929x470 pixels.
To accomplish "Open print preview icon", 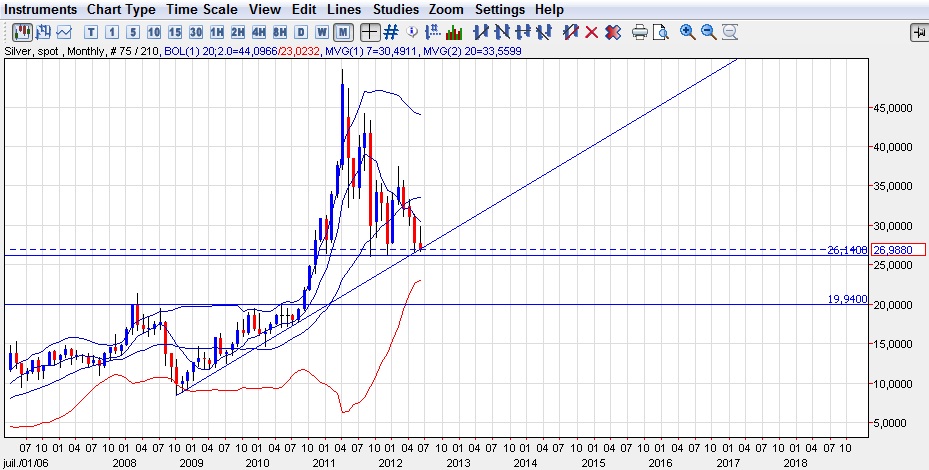I will (x=660, y=32).
